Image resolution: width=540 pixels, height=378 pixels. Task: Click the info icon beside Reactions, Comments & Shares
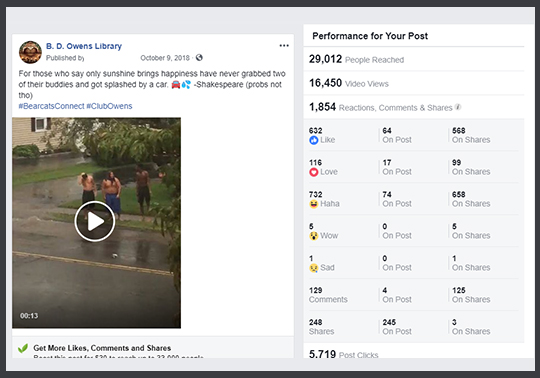458,107
